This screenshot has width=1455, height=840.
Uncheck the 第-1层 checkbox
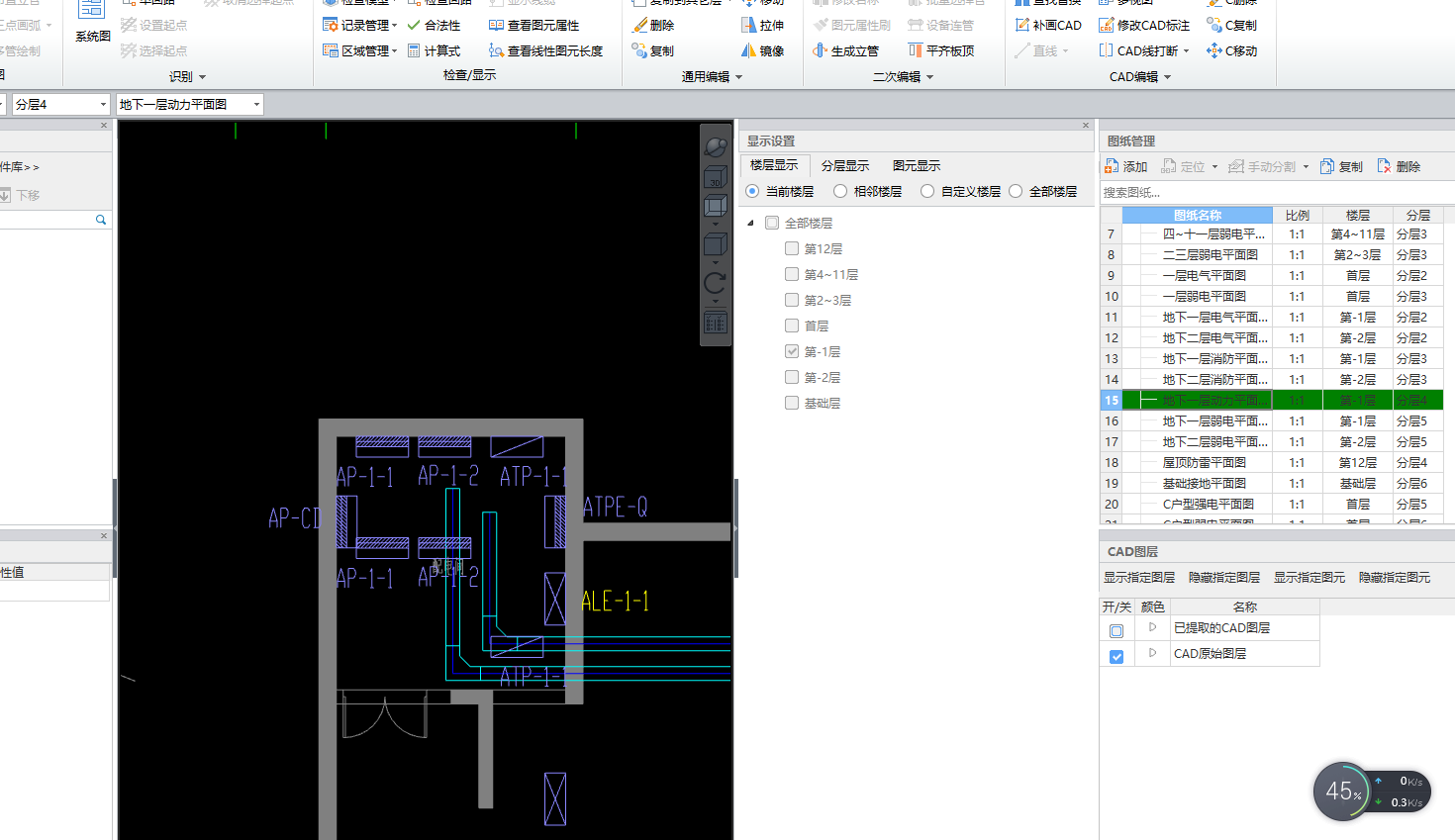[x=792, y=351]
